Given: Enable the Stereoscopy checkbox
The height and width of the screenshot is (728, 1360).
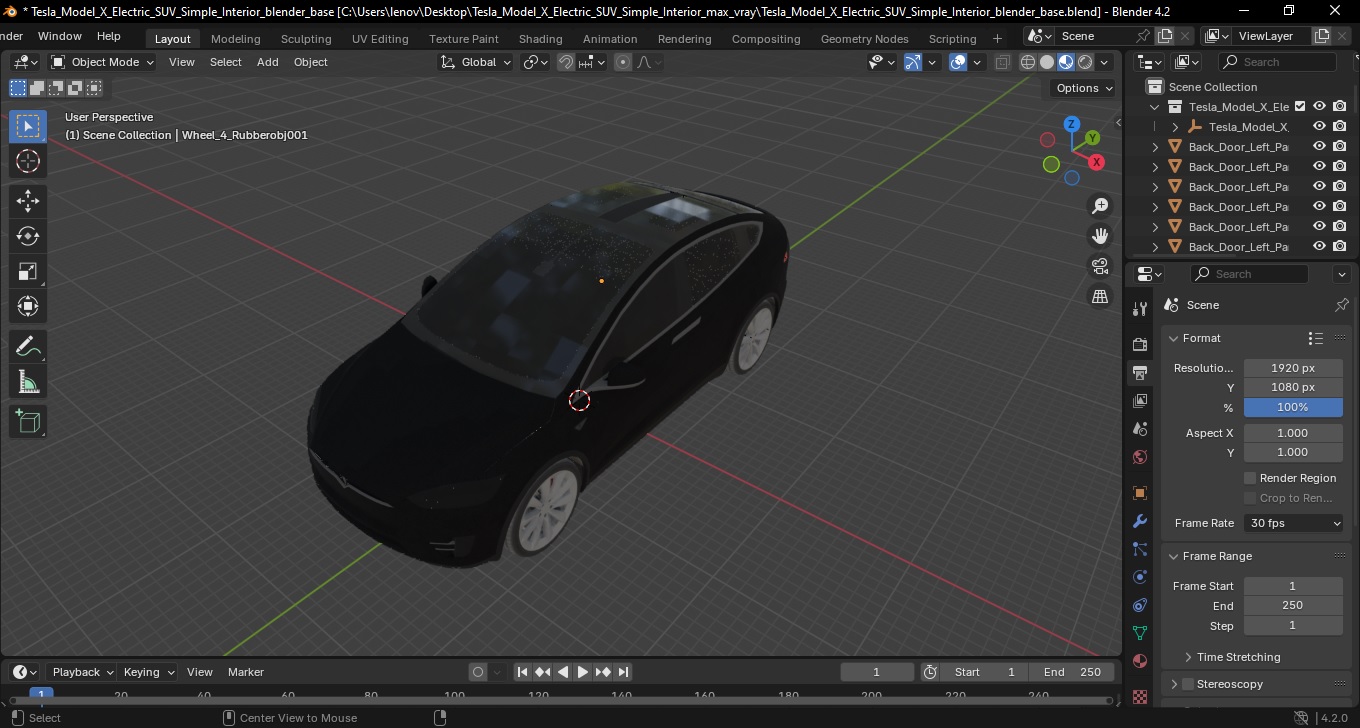Looking at the screenshot, I should (1188, 684).
